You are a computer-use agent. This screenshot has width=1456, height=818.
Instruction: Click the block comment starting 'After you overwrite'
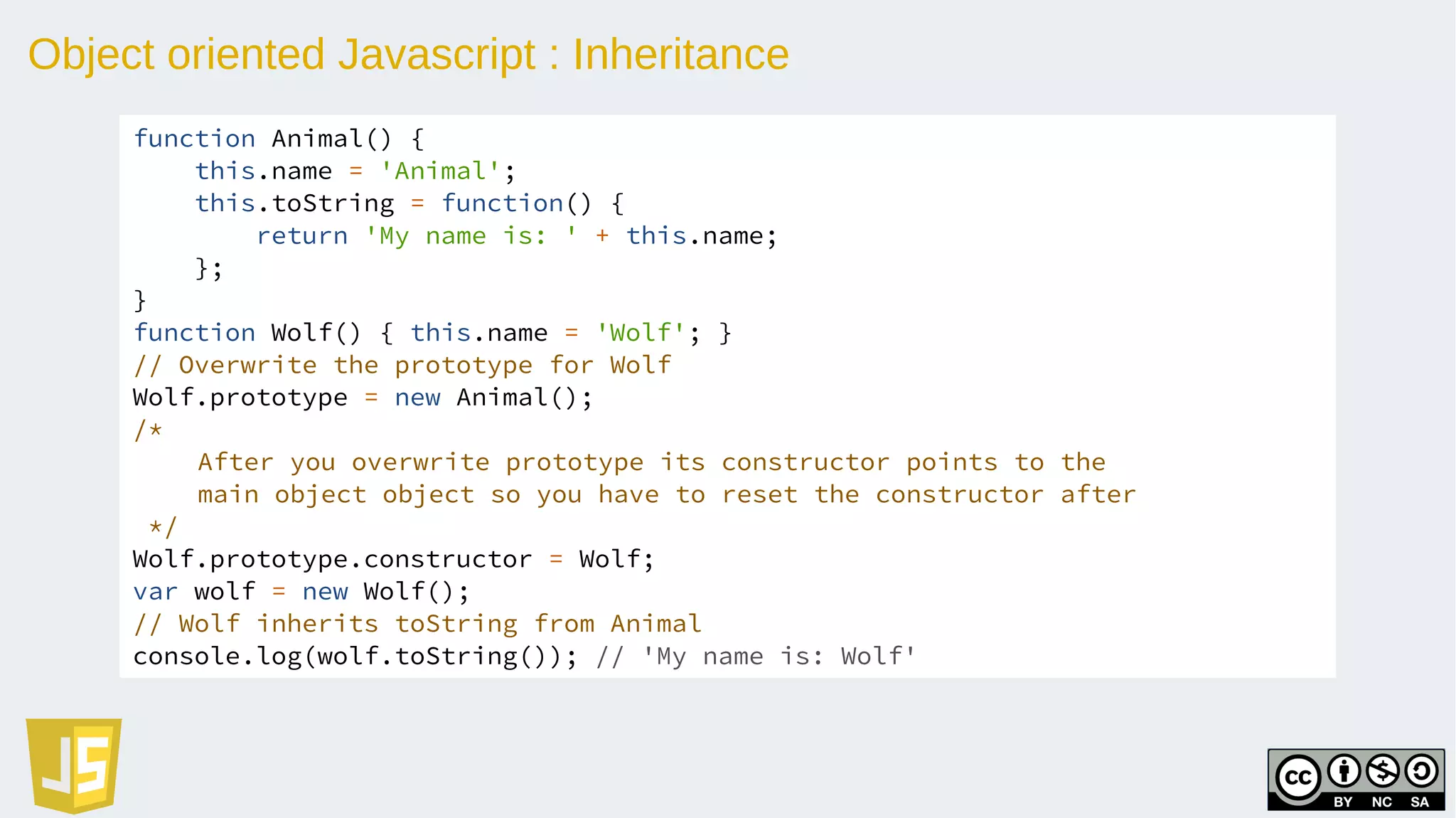point(651,463)
